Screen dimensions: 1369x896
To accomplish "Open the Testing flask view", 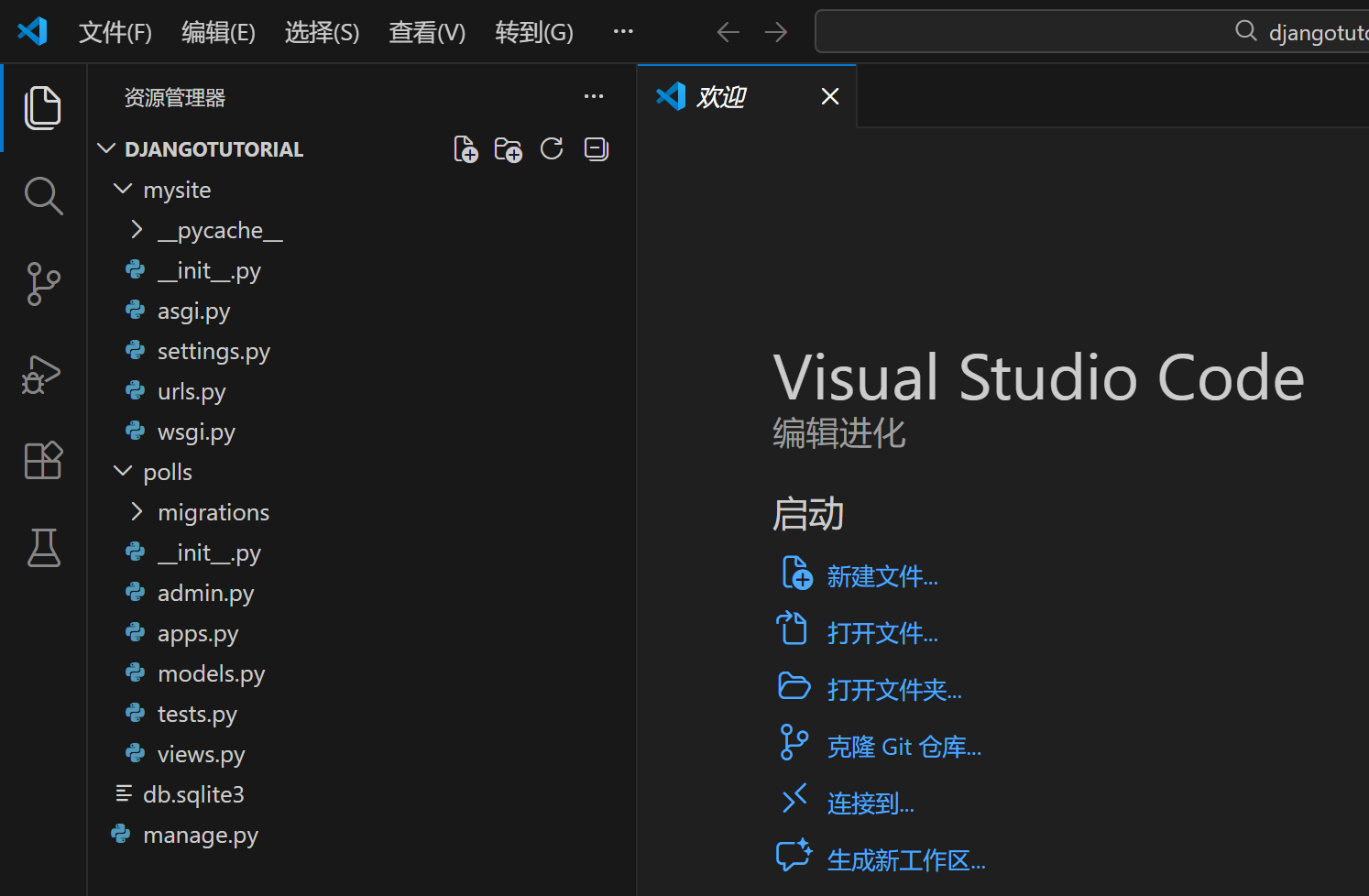I will (43, 547).
